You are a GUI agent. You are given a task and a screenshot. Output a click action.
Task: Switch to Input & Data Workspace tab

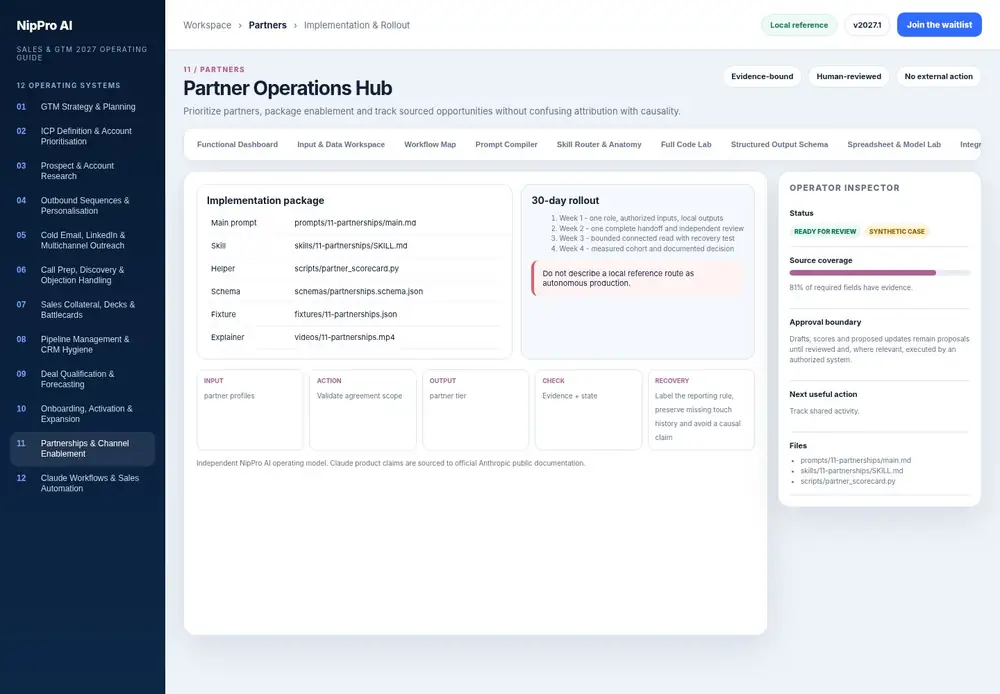(341, 145)
